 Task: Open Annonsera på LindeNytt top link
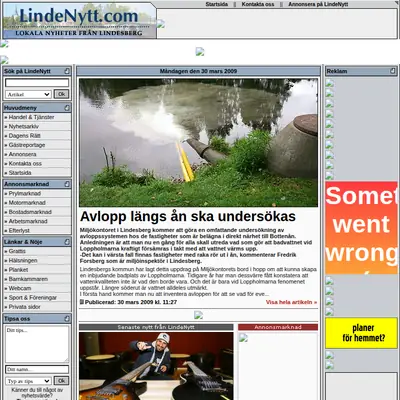coord(318,4)
